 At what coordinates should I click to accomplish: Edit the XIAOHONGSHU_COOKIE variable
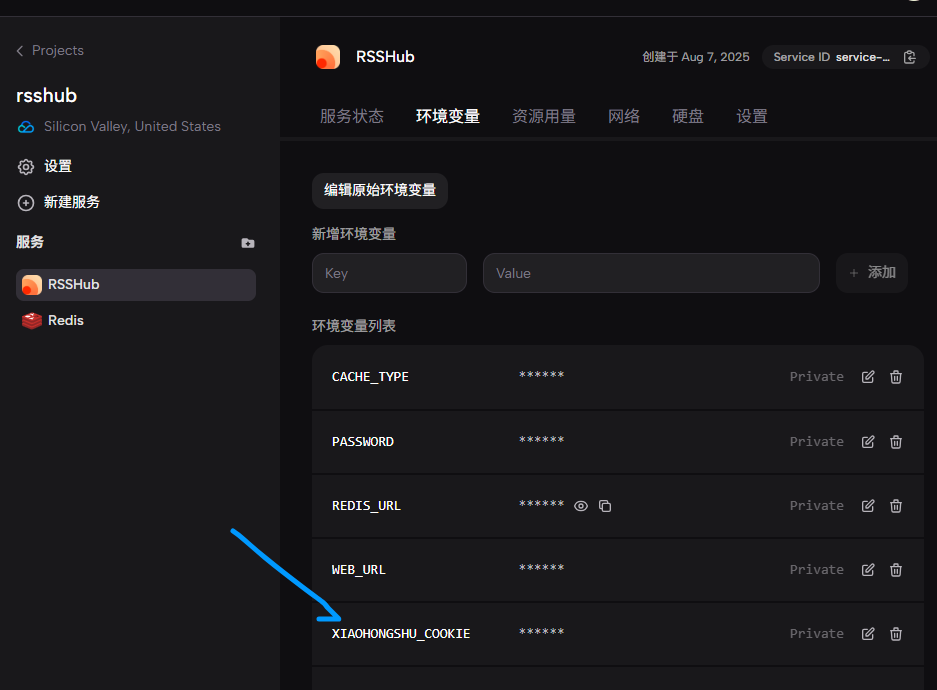868,634
